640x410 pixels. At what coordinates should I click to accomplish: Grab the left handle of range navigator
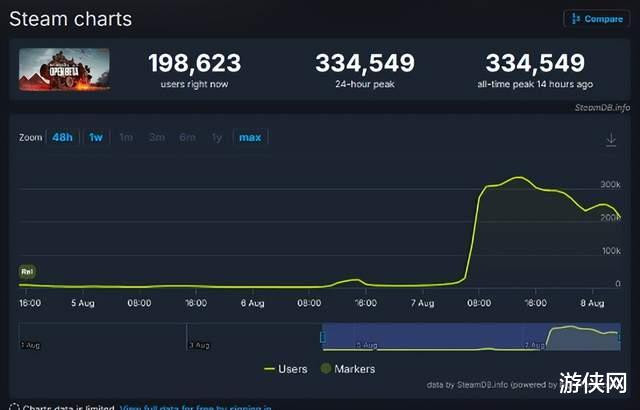[323, 337]
